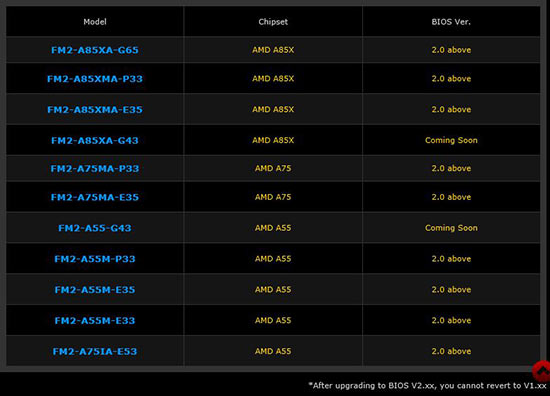550x396 pixels.
Task: Open the FM2-A55-G43 model link
Action: click(95, 228)
